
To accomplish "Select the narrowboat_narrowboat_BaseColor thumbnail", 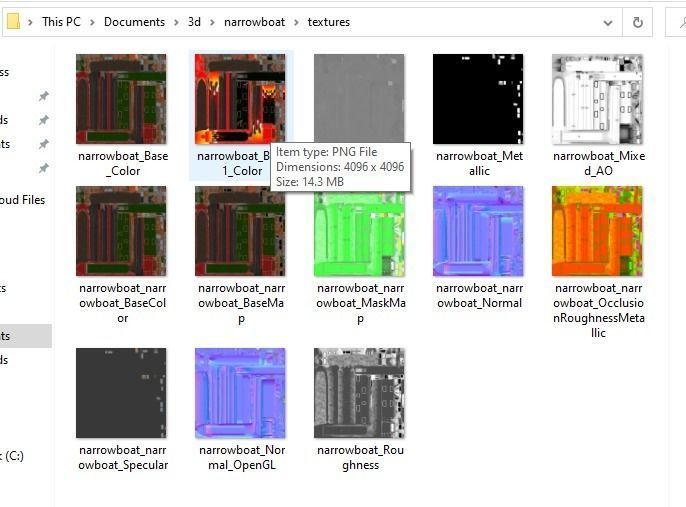I will coord(121,231).
